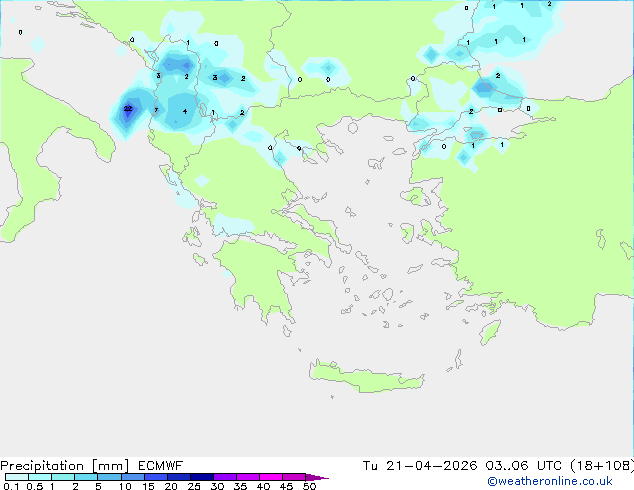Viewport: 634px width, 490px height.
Task: Click the above-50 mm legend arrow tip
Action: pos(317,477)
